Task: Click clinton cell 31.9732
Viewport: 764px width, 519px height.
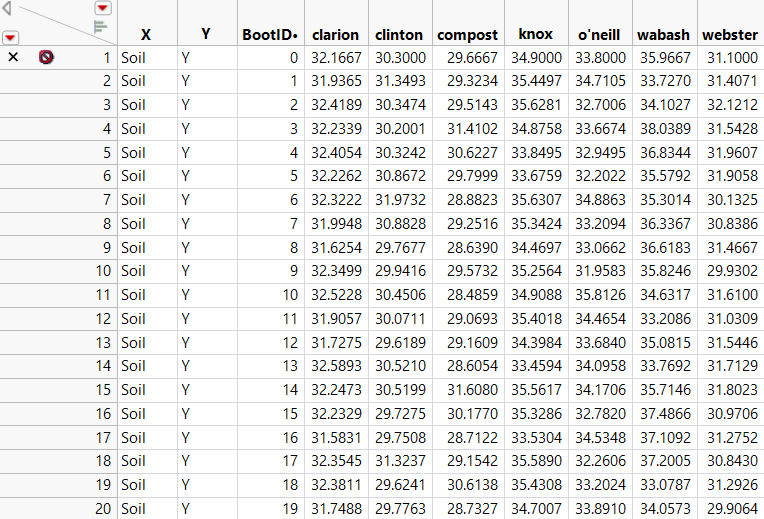Action: pyautogui.click(x=401, y=200)
